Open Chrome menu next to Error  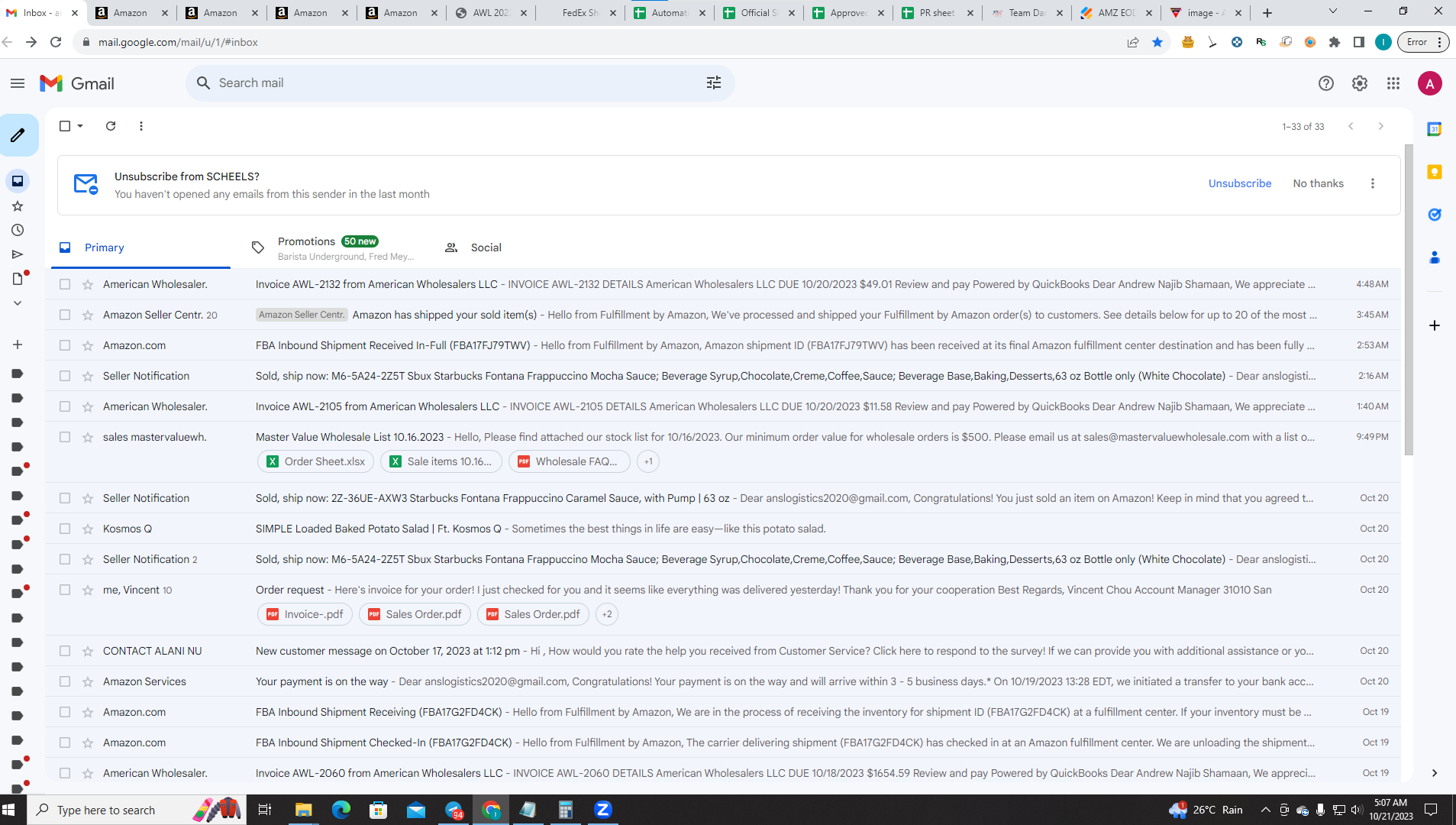click(1440, 42)
